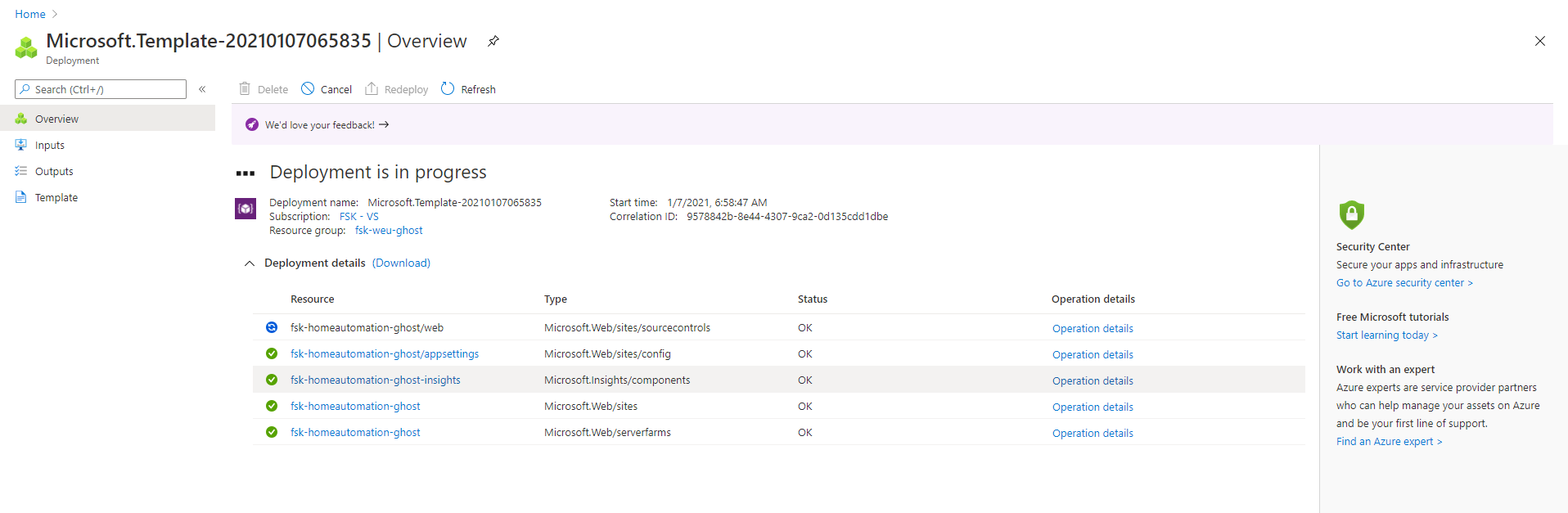Click the Delete trash icon

[x=245, y=88]
